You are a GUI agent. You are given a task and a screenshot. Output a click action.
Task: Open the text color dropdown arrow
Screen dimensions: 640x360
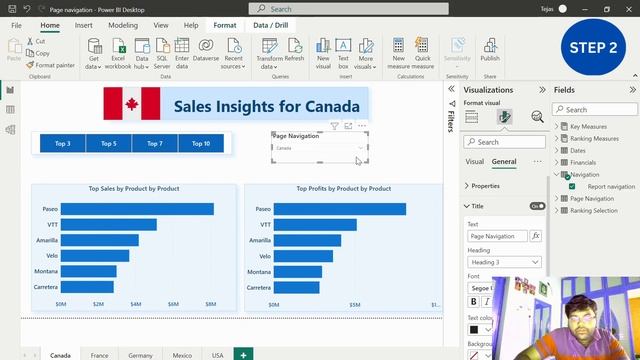(x=488, y=329)
